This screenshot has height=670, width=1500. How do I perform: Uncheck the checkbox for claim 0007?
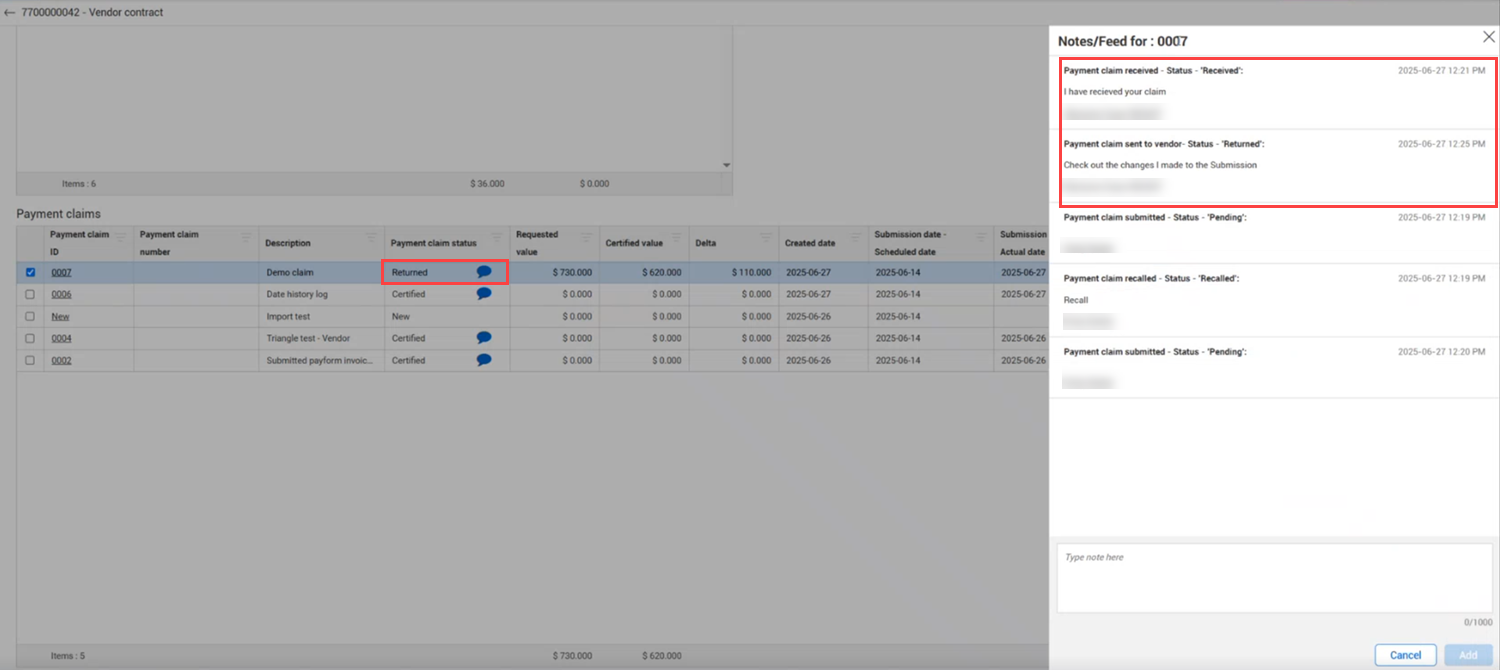point(30,272)
